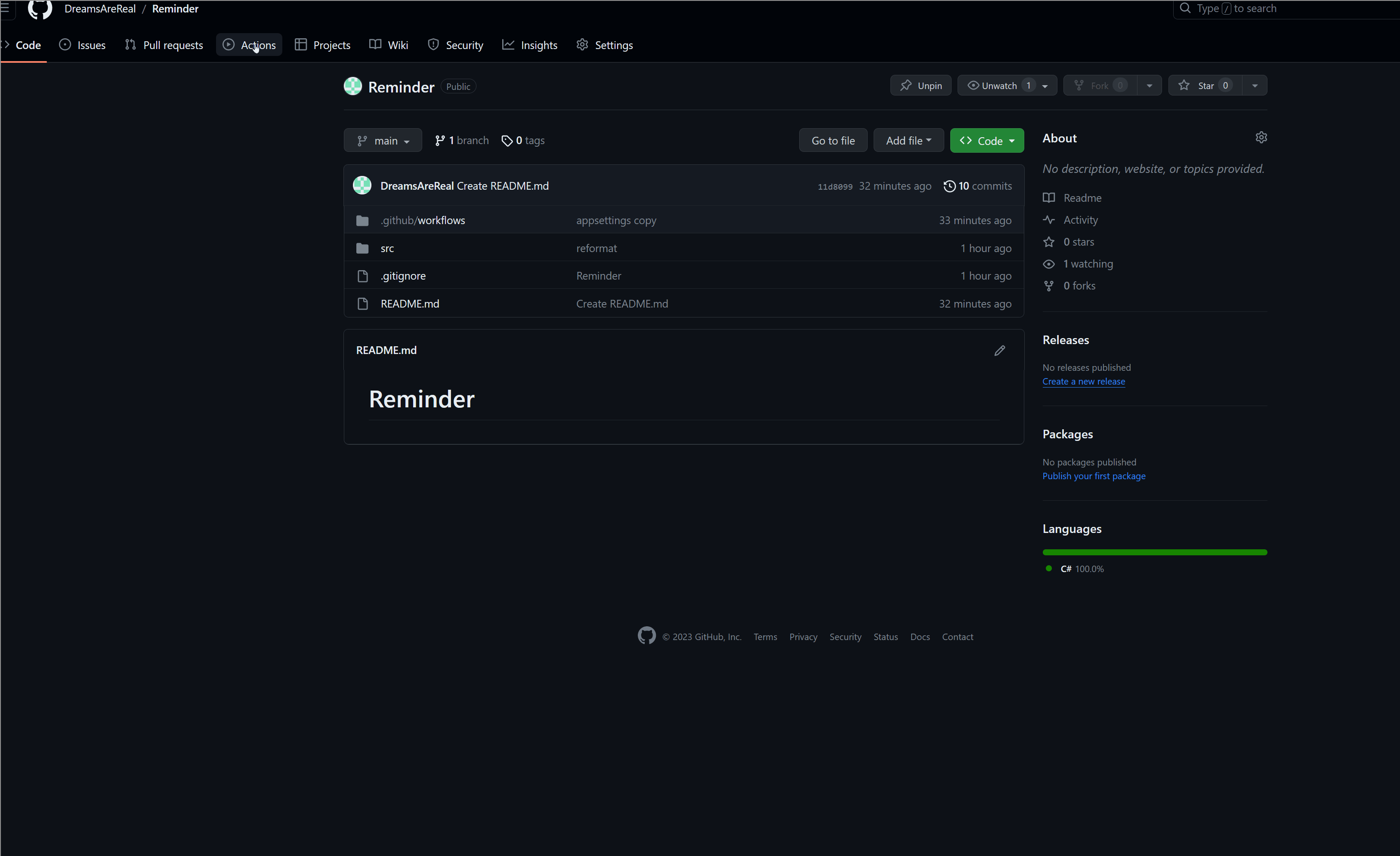Click the Create a new release link
Screen dimensions: 1400x856
1085,381
